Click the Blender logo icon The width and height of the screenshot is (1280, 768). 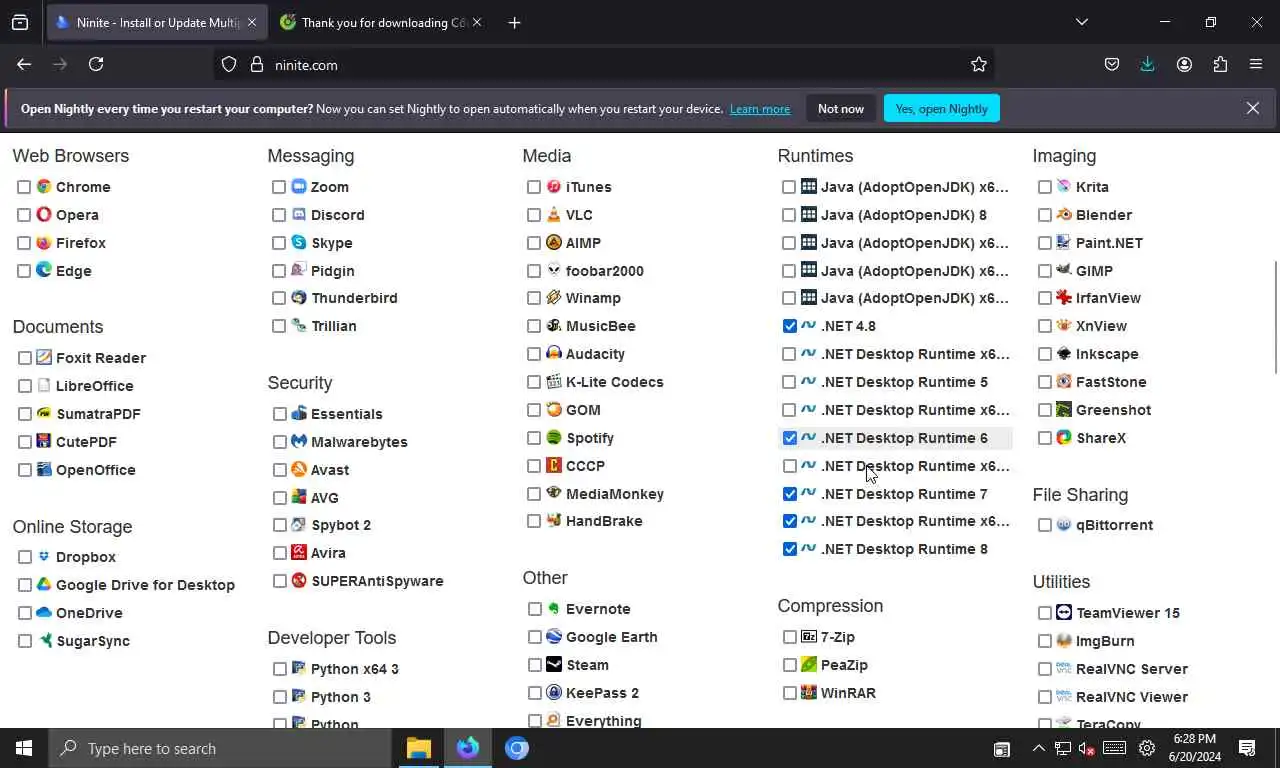(x=1064, y=215)
